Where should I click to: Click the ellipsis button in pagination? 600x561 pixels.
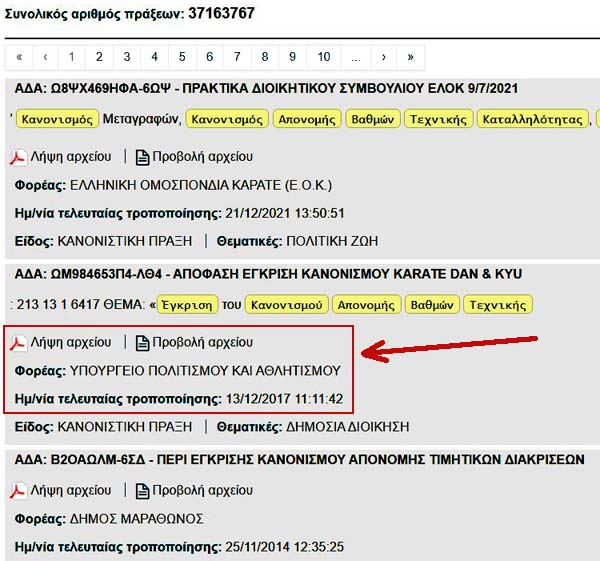(356, 56)
